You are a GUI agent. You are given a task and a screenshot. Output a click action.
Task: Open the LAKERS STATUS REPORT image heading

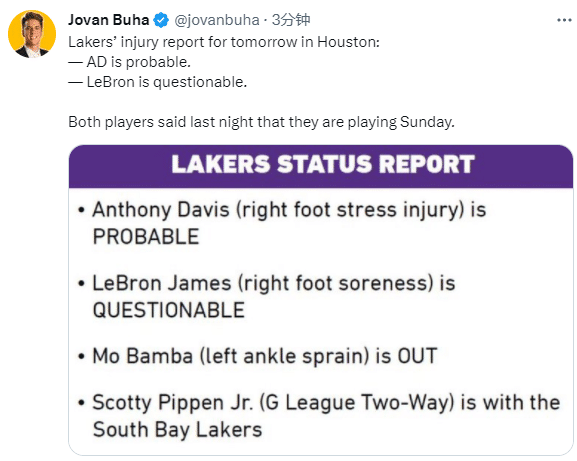click(323, 164)
